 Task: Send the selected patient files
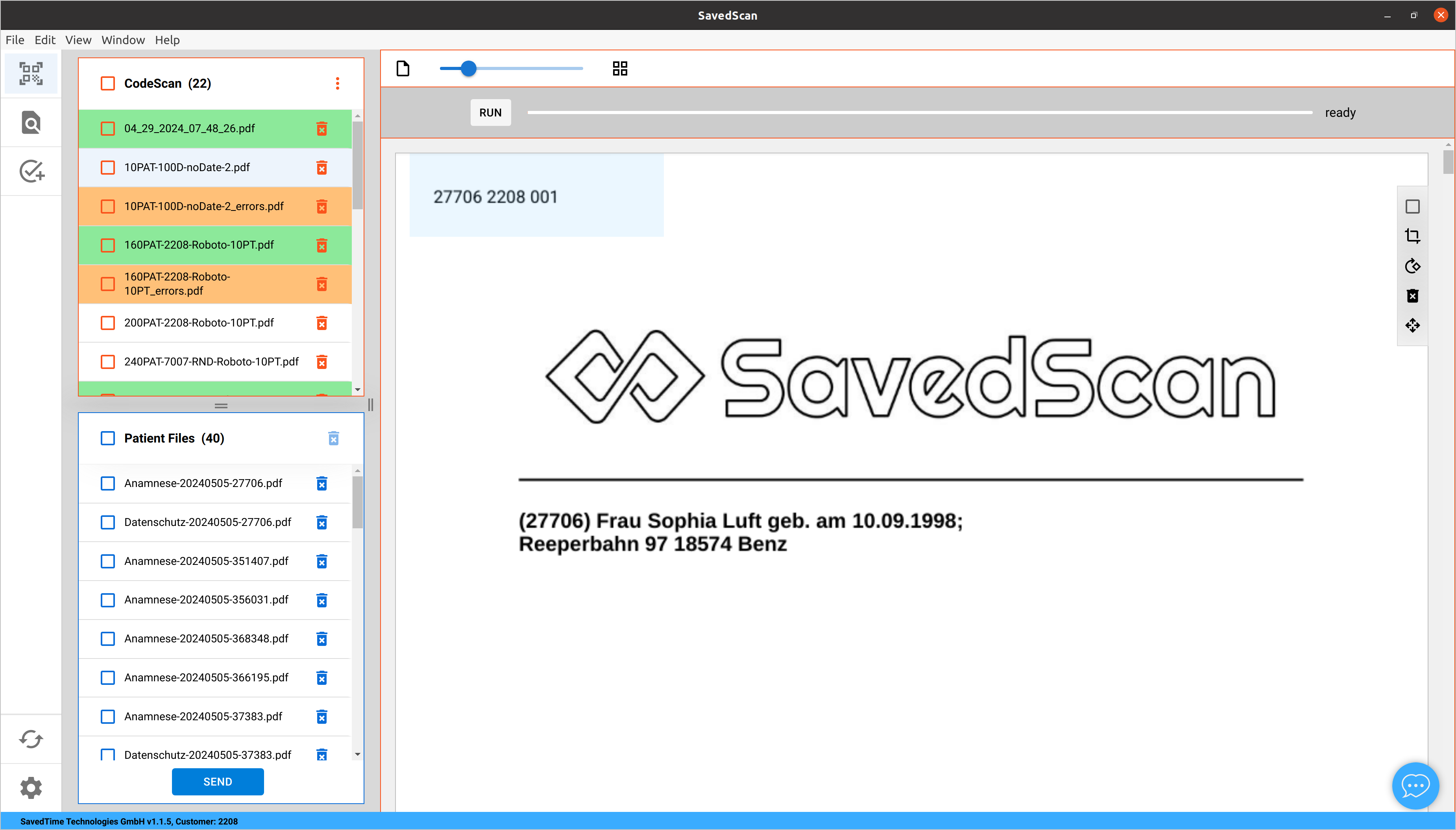(x=218, y=782)
